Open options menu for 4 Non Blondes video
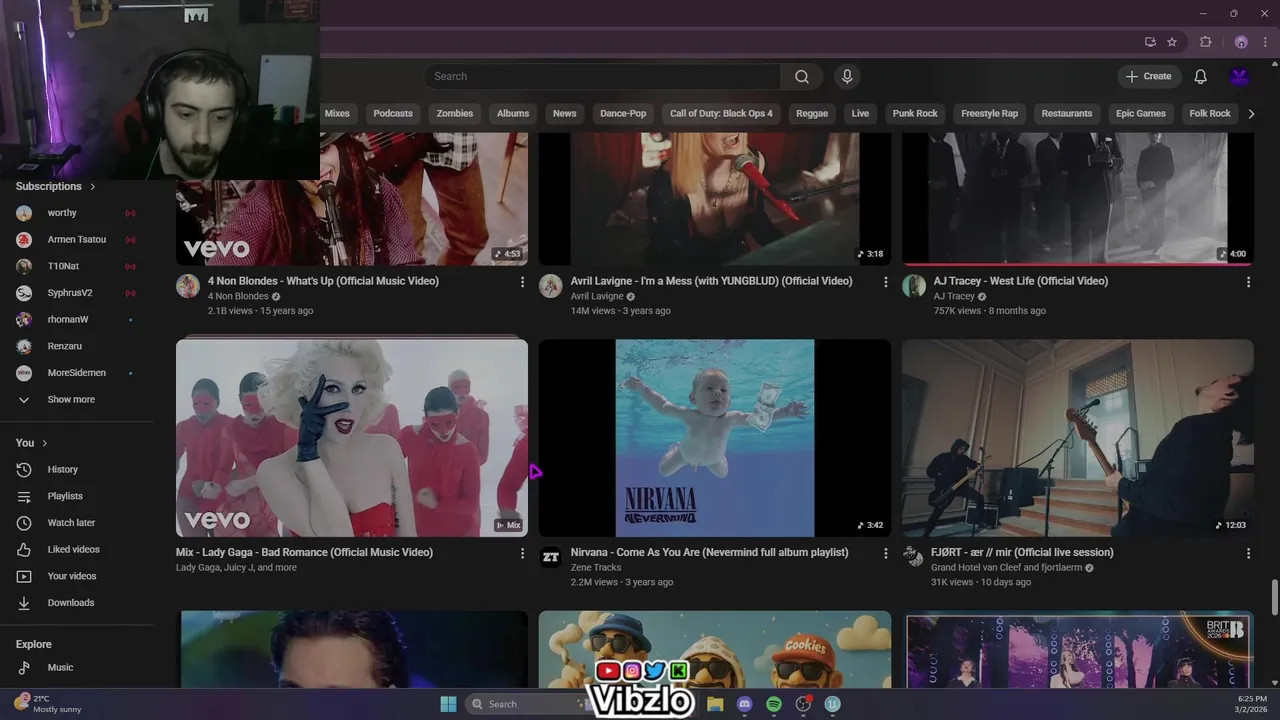The height and width of the screenshot is (720, 1280). click(522, 282)
